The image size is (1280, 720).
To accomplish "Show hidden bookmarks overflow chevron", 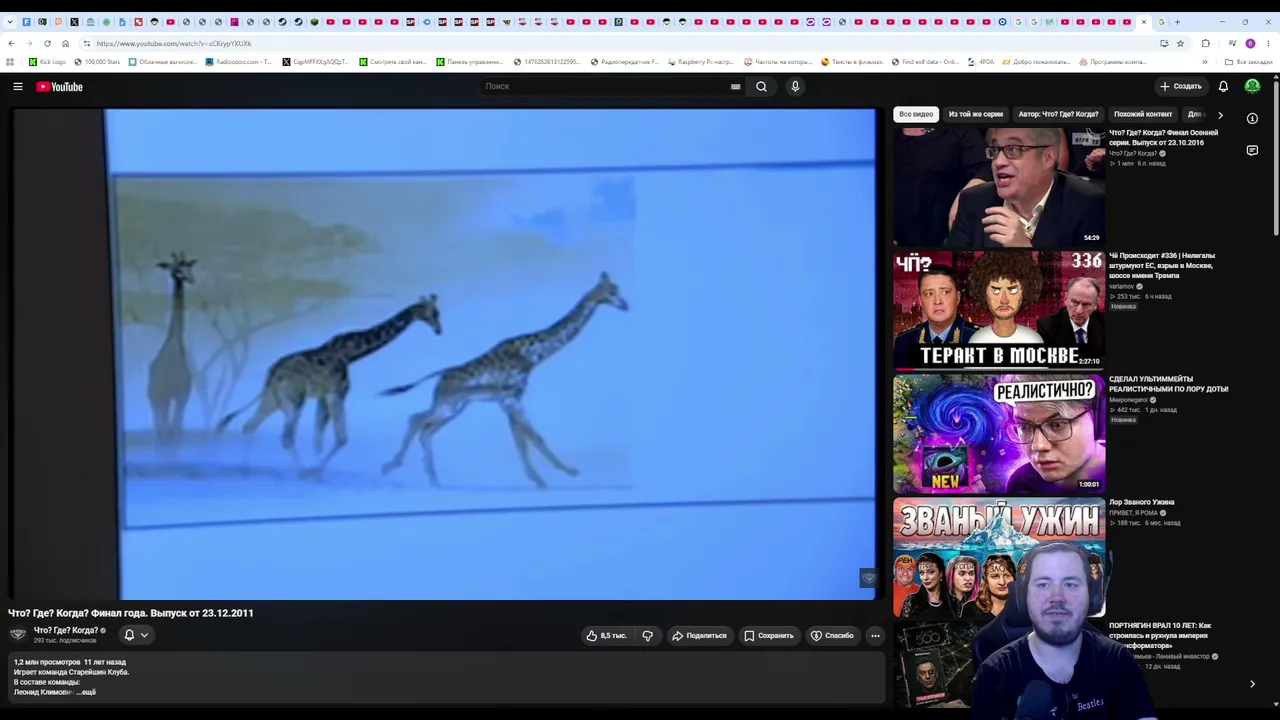I will 1204,62.
